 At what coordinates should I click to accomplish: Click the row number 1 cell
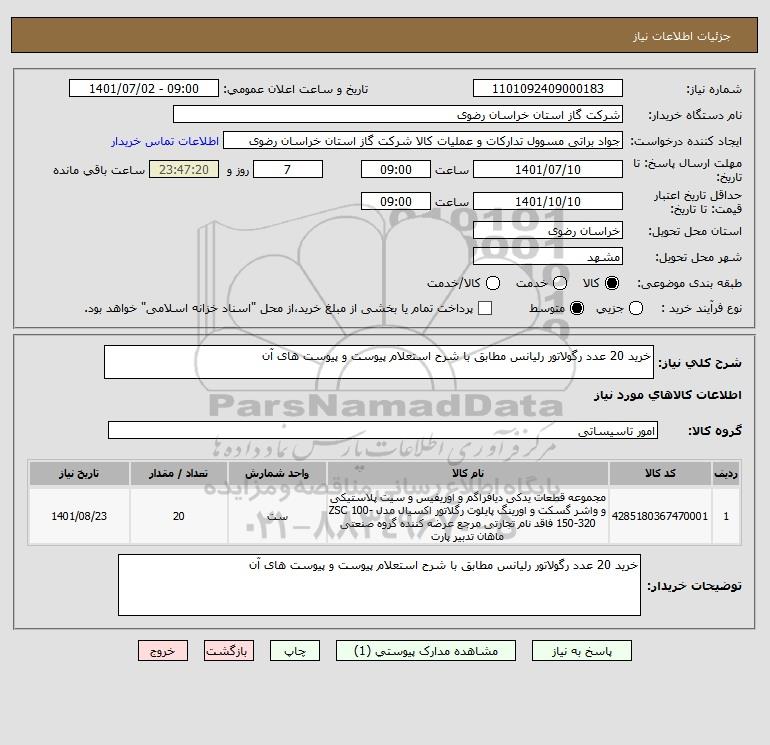[x=726, y=517]
